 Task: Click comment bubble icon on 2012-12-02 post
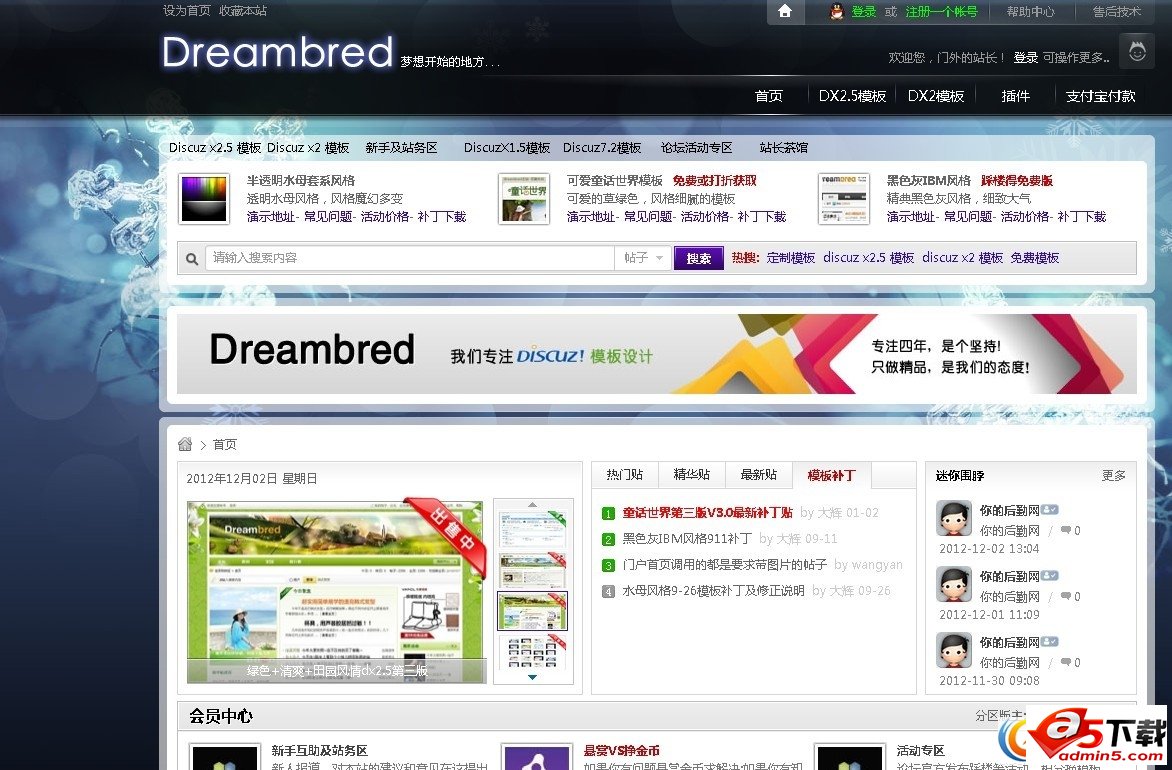1065,530
